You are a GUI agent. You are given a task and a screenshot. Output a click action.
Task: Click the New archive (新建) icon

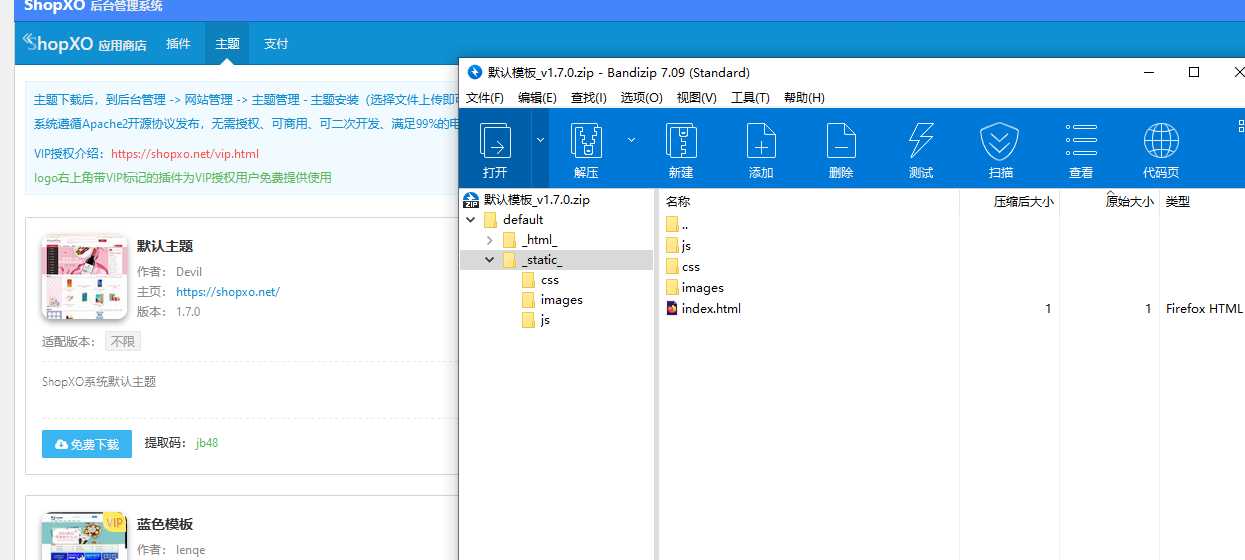coord(681,148)
